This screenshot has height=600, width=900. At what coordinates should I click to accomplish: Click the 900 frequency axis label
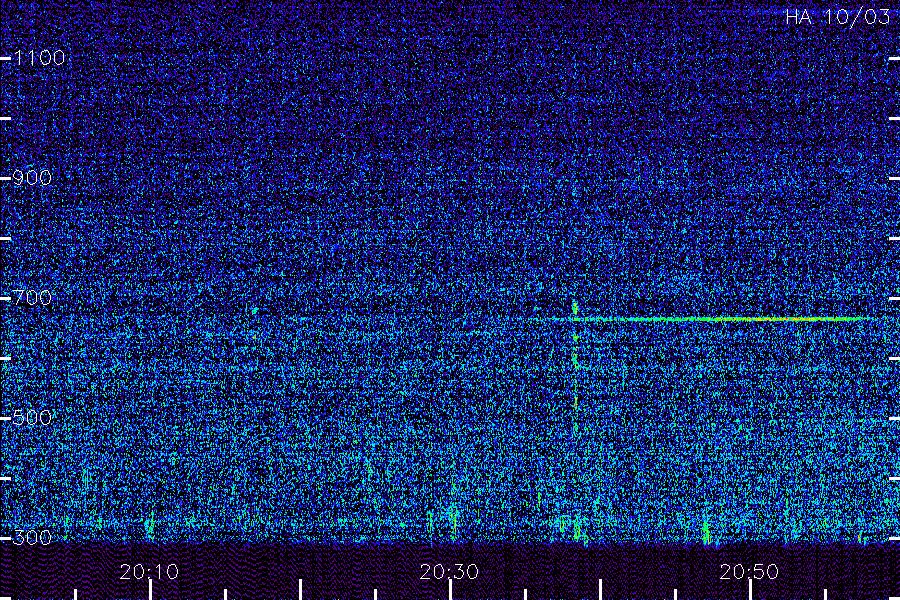(32, 178)
